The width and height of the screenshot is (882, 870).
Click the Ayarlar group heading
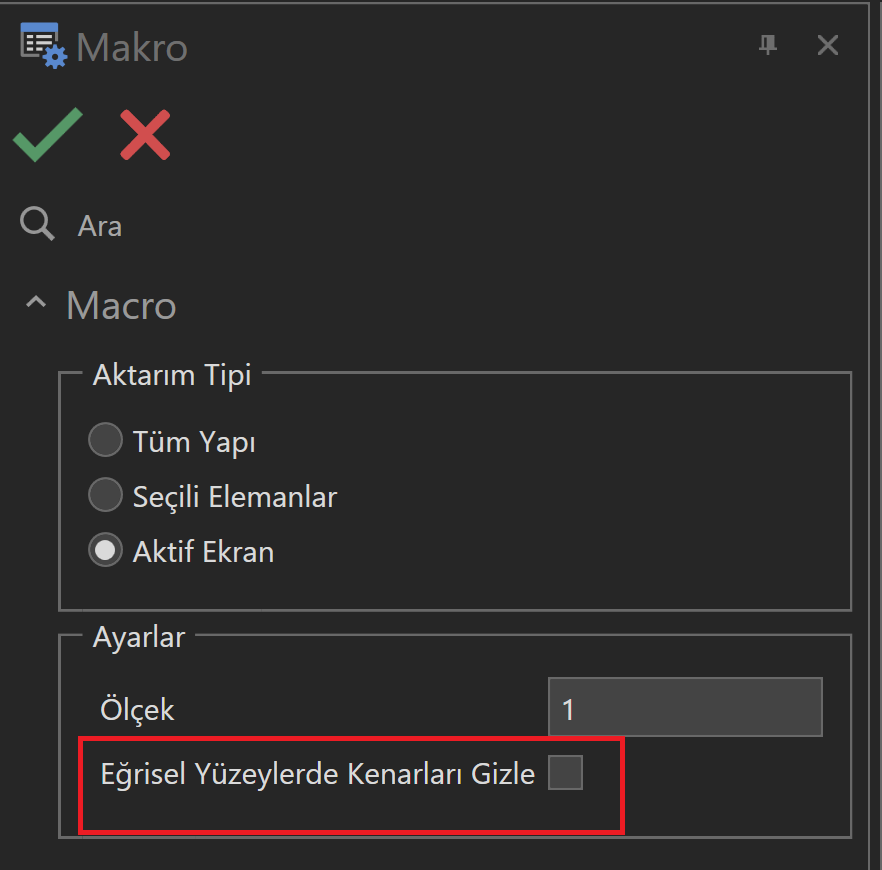[139, 637]
